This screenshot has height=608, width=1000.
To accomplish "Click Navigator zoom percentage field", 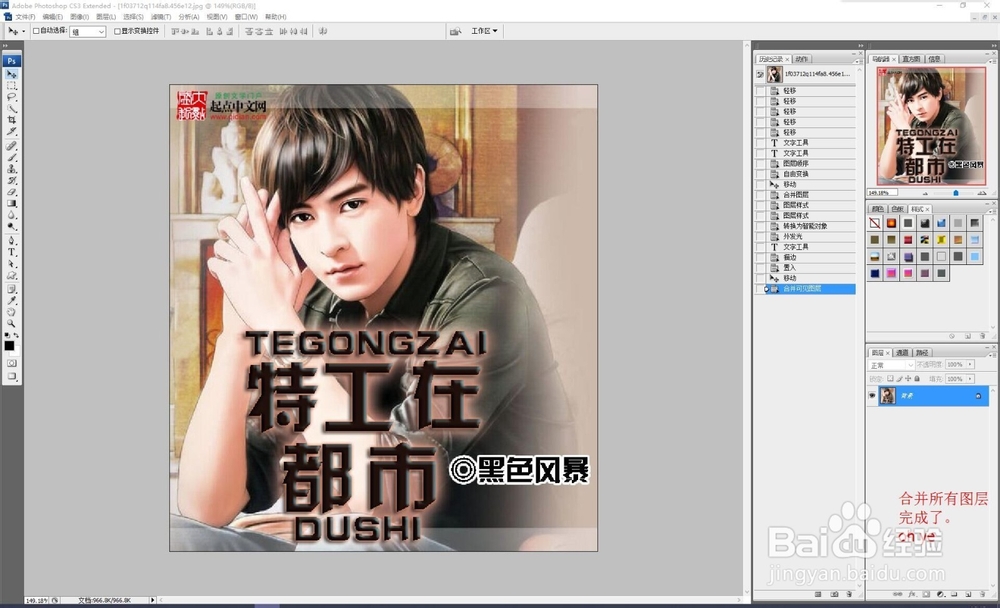I will click(x=882, y=193).
